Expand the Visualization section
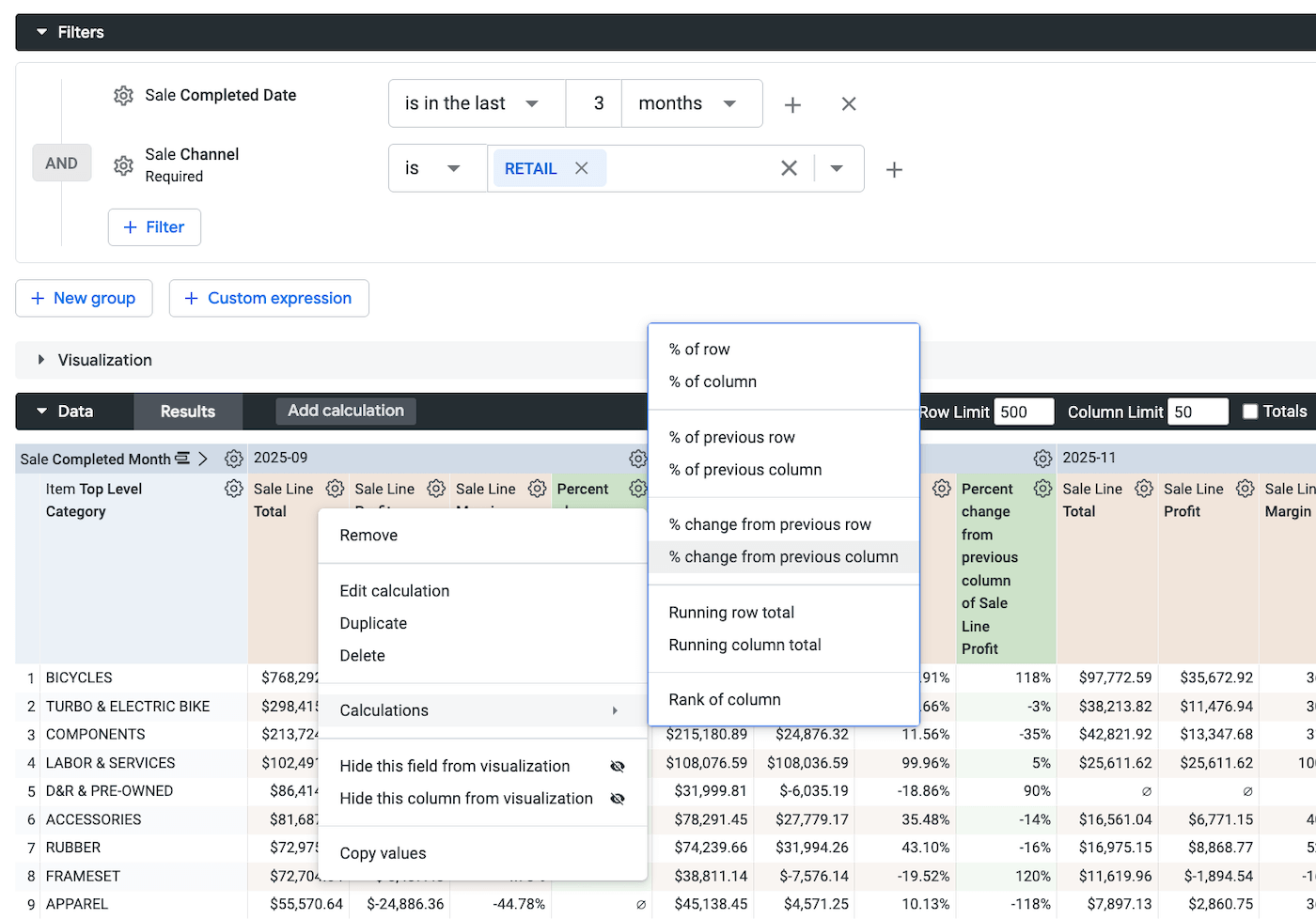 coord(41,360)
